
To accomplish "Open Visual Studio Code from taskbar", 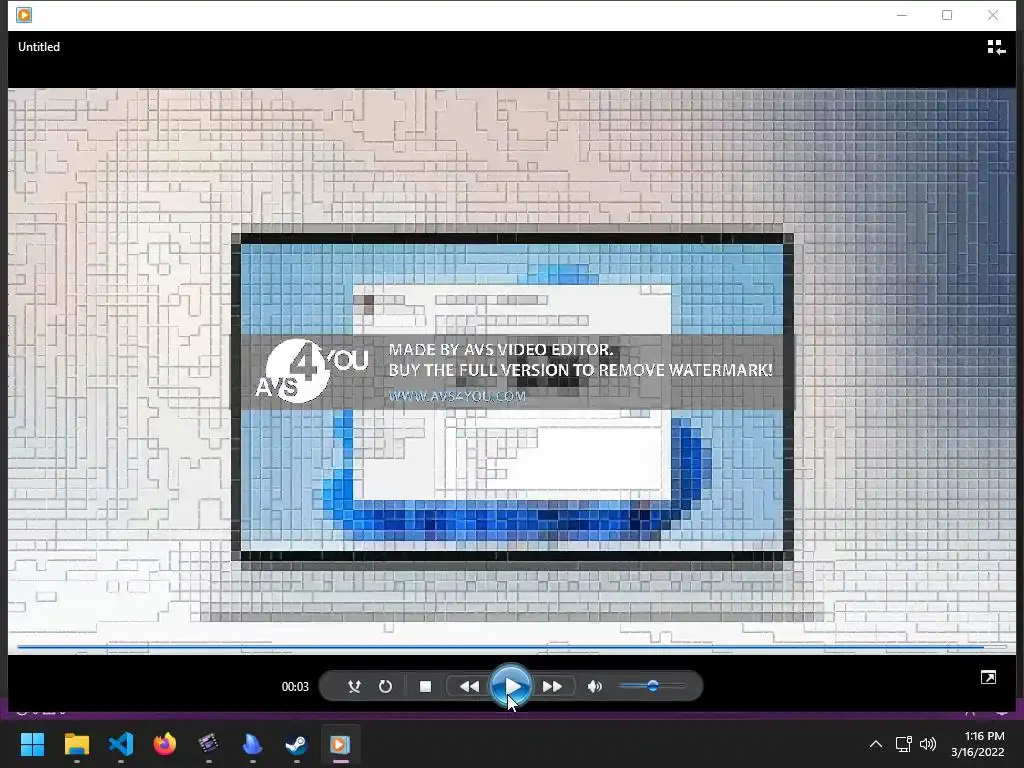I will pyautogui.click(x=121, y=744).
